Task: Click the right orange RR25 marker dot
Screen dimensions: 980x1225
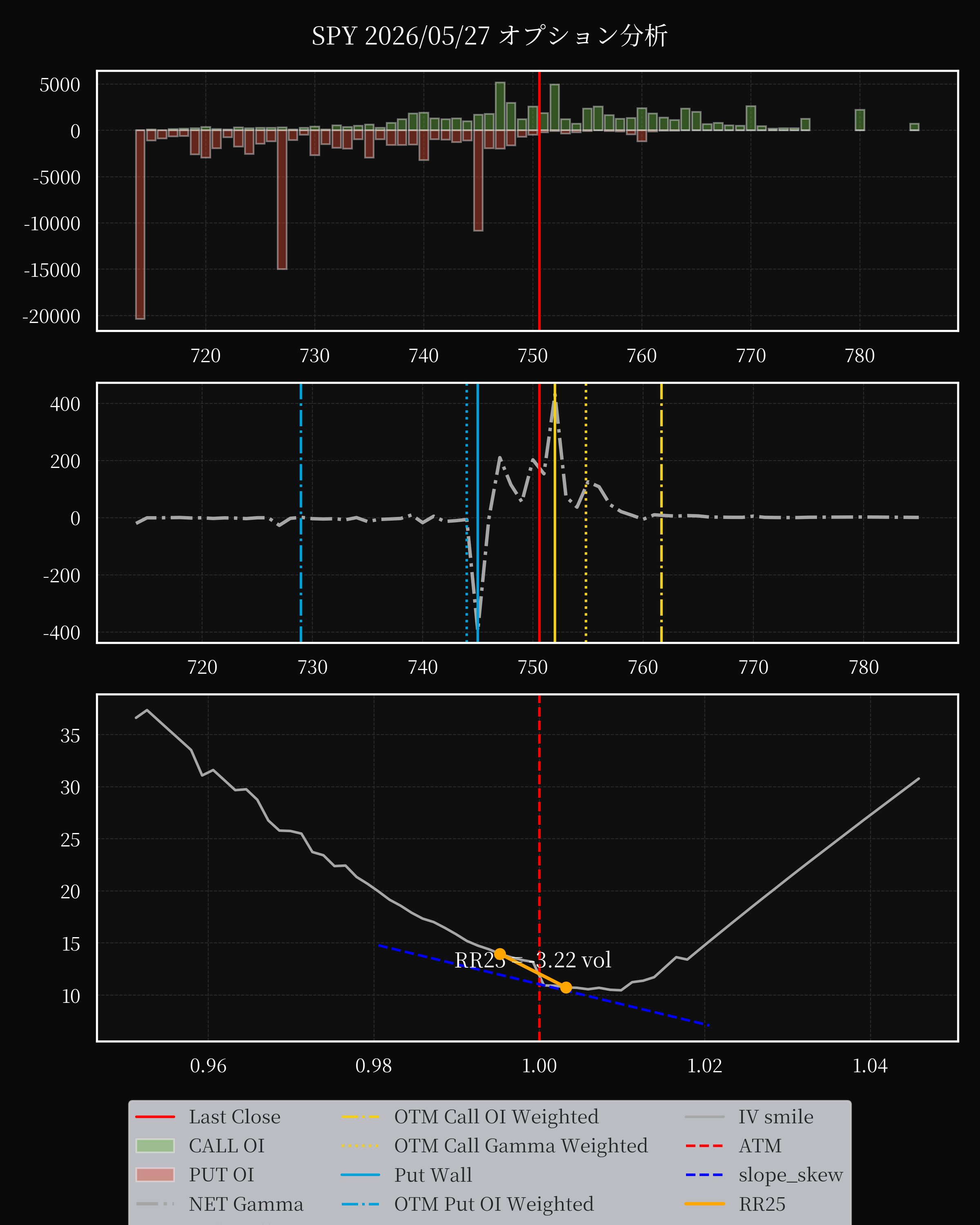Action: (x=566, y=987)
